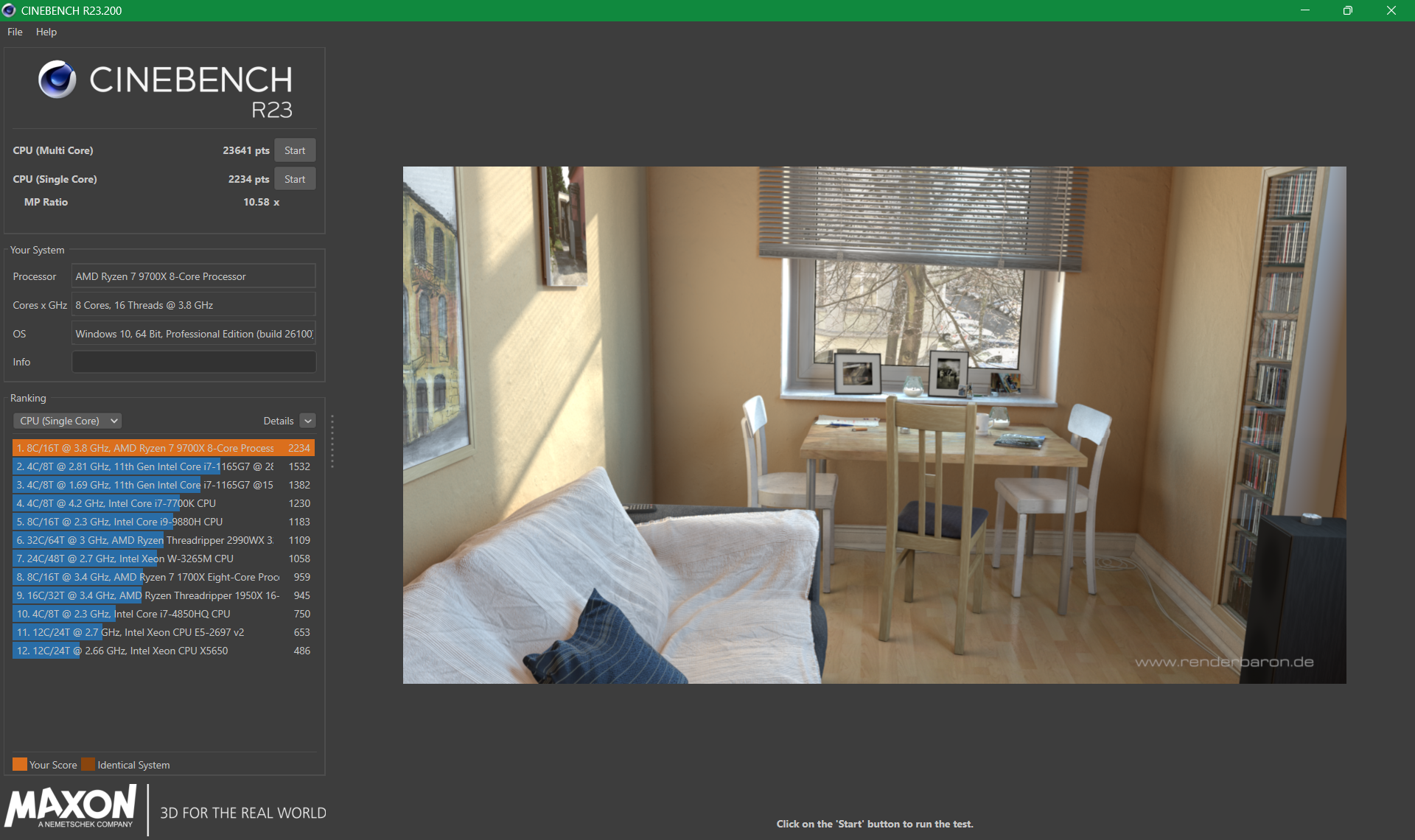Click the vertical dots divider next to the Ranking panel

point(333,442)
